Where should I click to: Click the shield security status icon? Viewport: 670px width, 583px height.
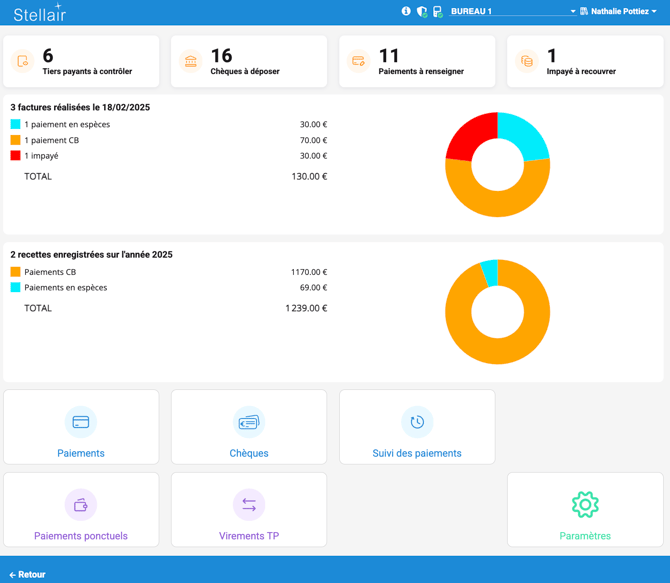(x=421, y=12)
